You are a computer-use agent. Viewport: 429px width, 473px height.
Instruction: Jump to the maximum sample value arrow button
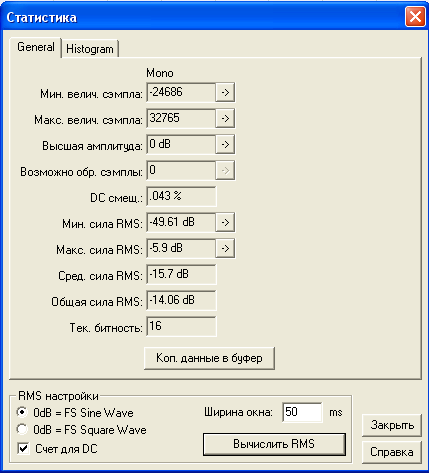225,118
